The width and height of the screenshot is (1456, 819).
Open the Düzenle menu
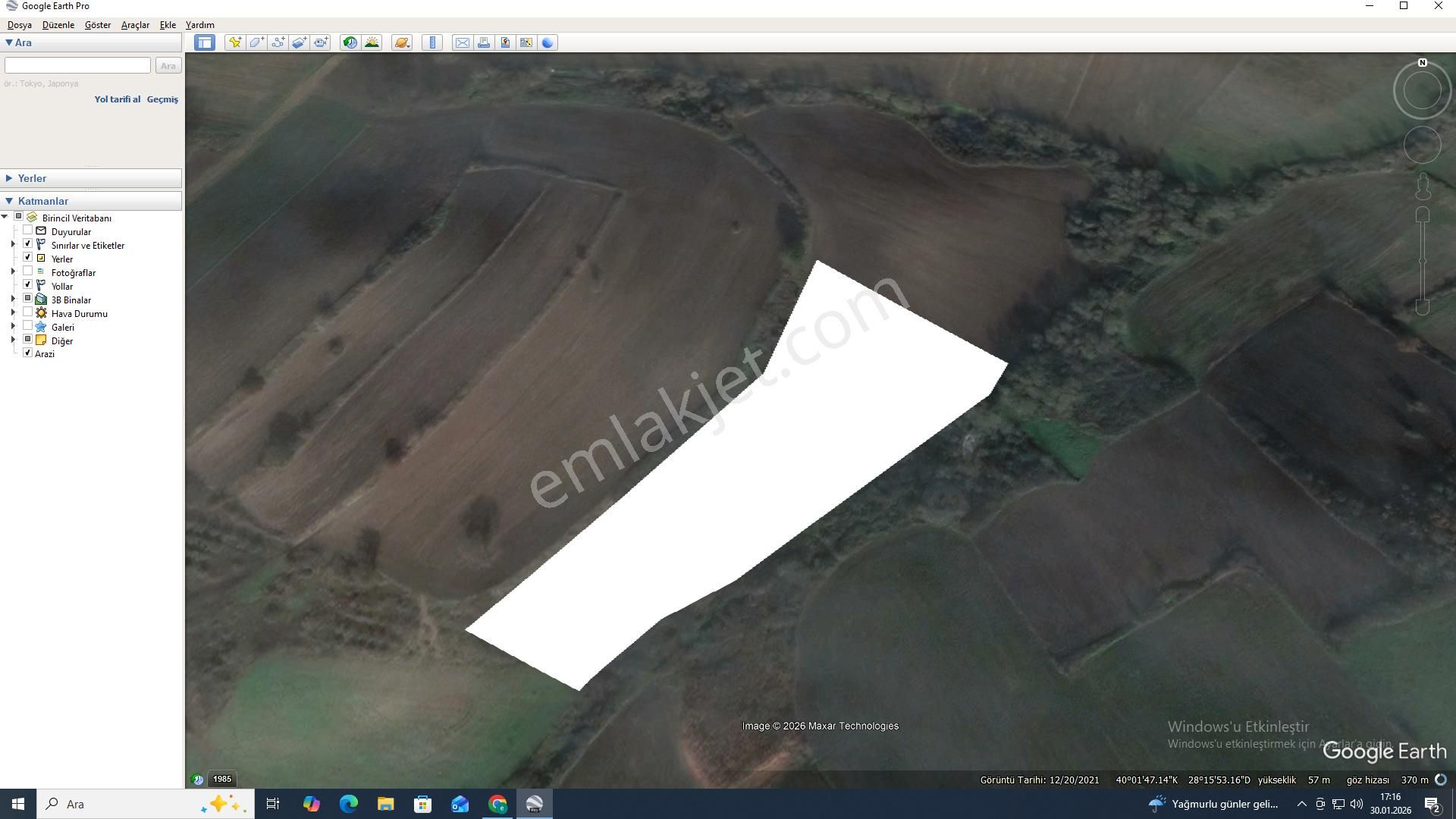click(x=58, y=25)
